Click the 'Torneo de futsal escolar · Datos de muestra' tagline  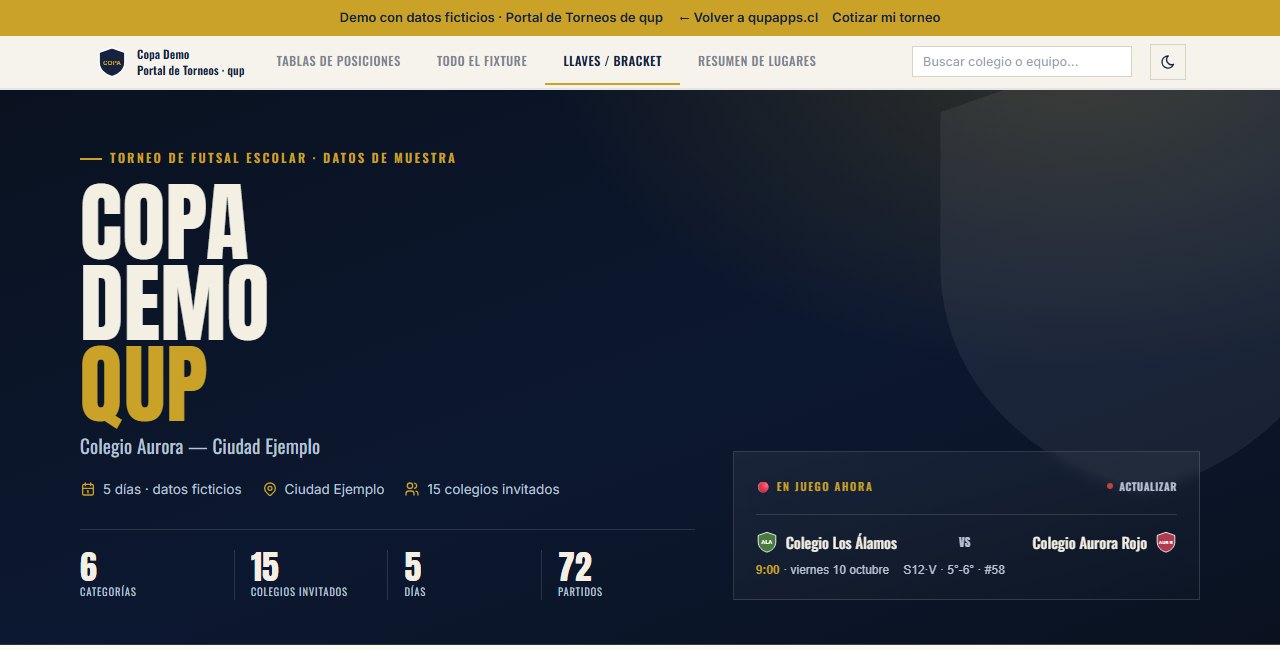point(282,158)
